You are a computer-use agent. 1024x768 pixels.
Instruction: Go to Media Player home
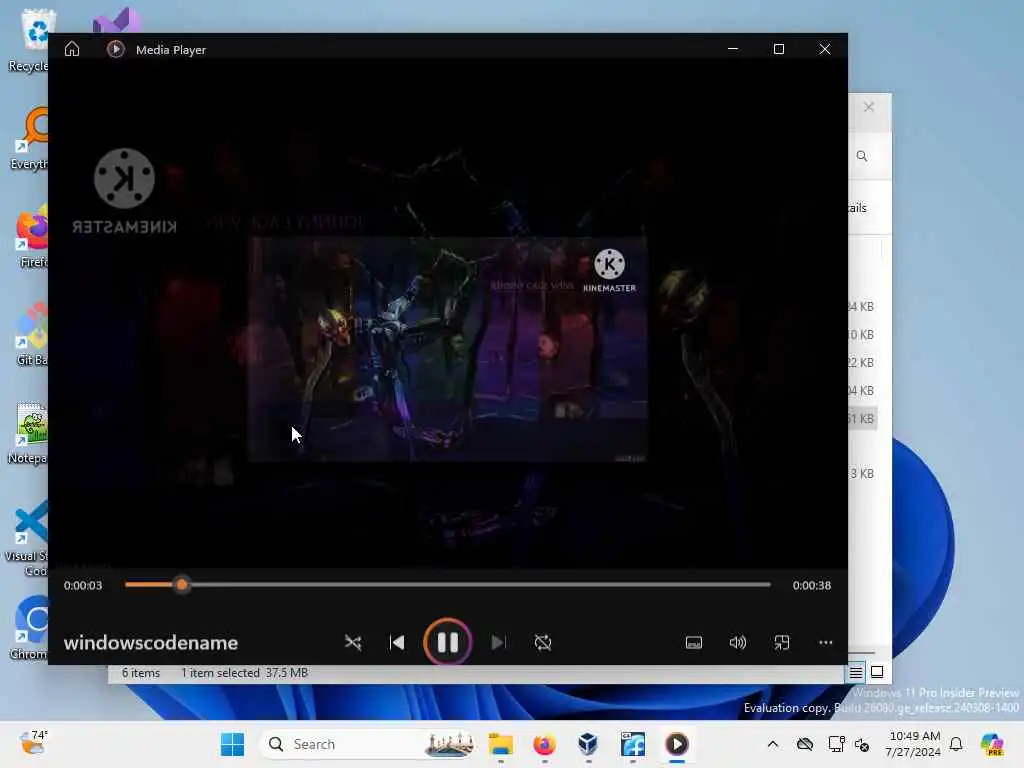(72, 50)
